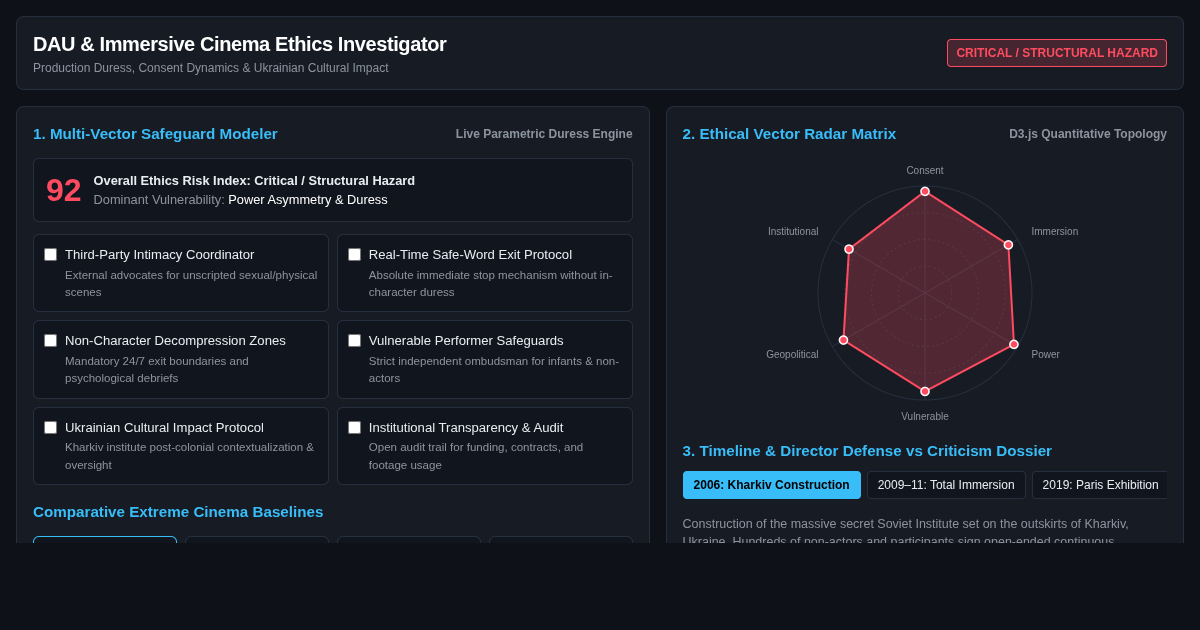Click Absolute immediate stop mechanism description
This screenshot has height=630, width=1200.
[x=491, y=283]
